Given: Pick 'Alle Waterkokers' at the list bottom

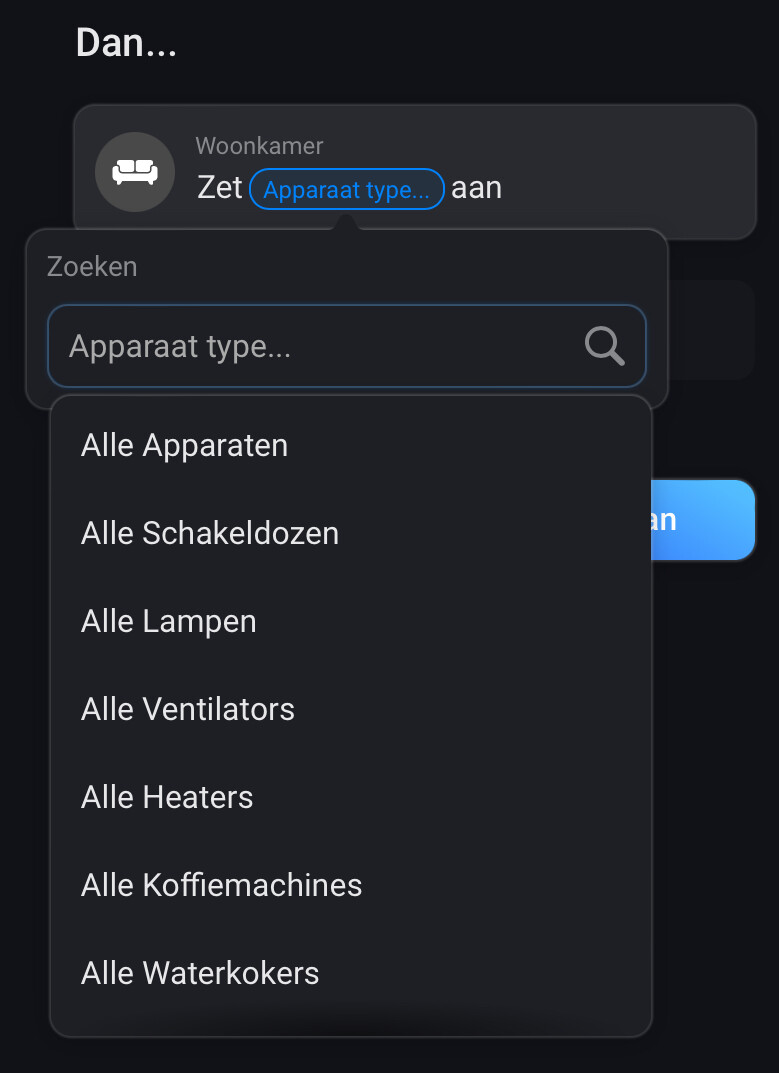Looking at the screenshot, I should [200, 973].
